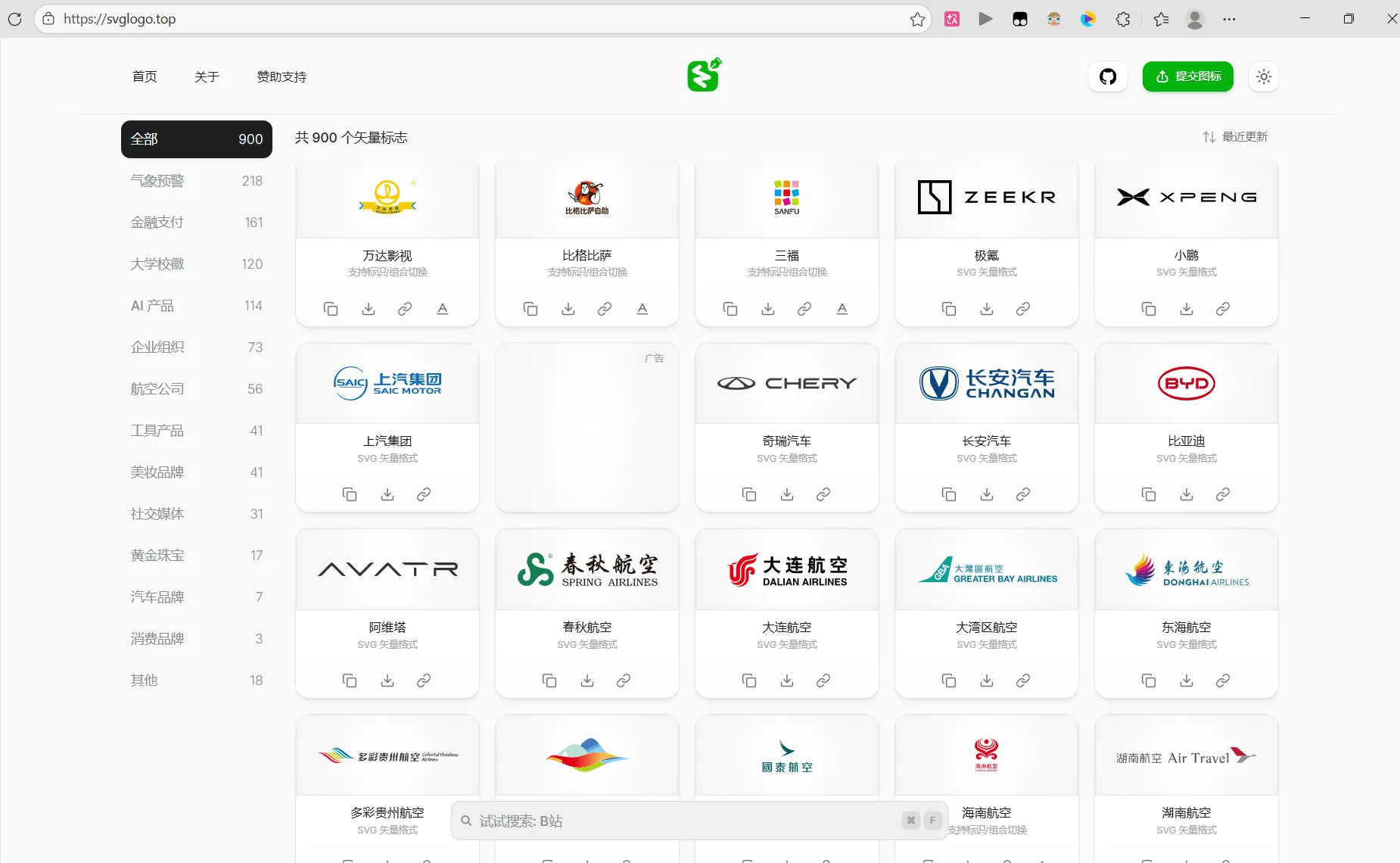Toggle the light/dark theme sun icon
The width and height of the screenshot is (1400, 863).
pyautogui.click(x=1264, y=76)
